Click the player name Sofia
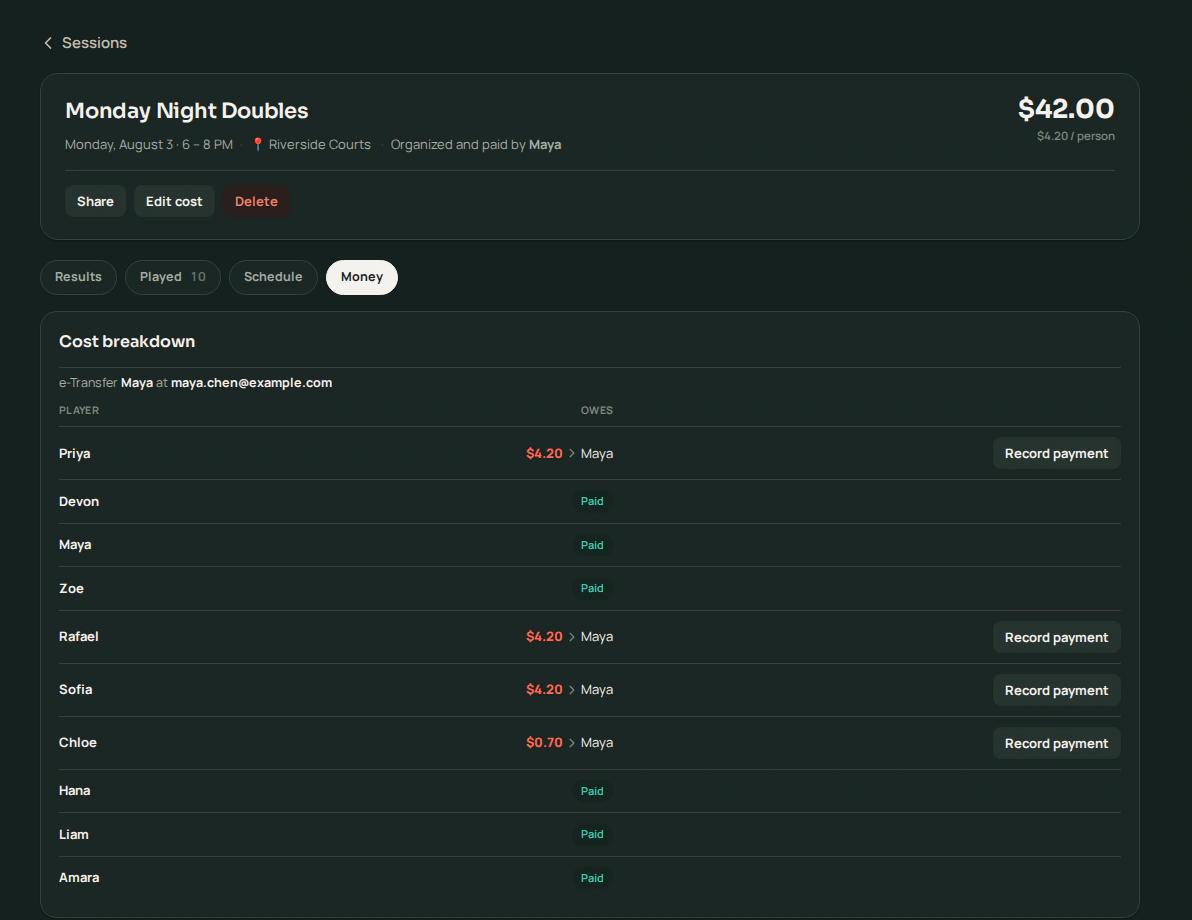 (75, 690)
